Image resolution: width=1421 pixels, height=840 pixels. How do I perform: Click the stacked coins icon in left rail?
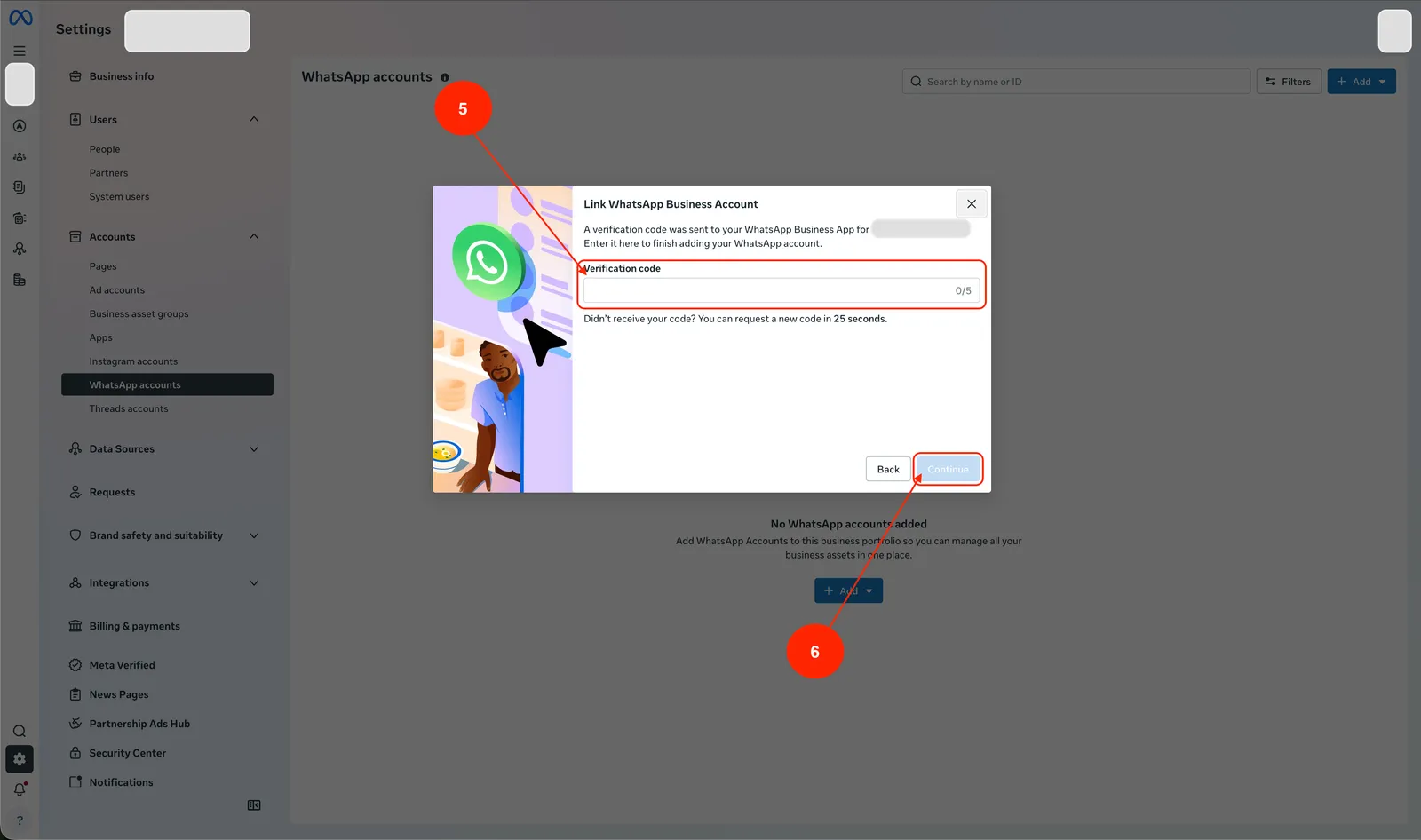click(20, 280)
